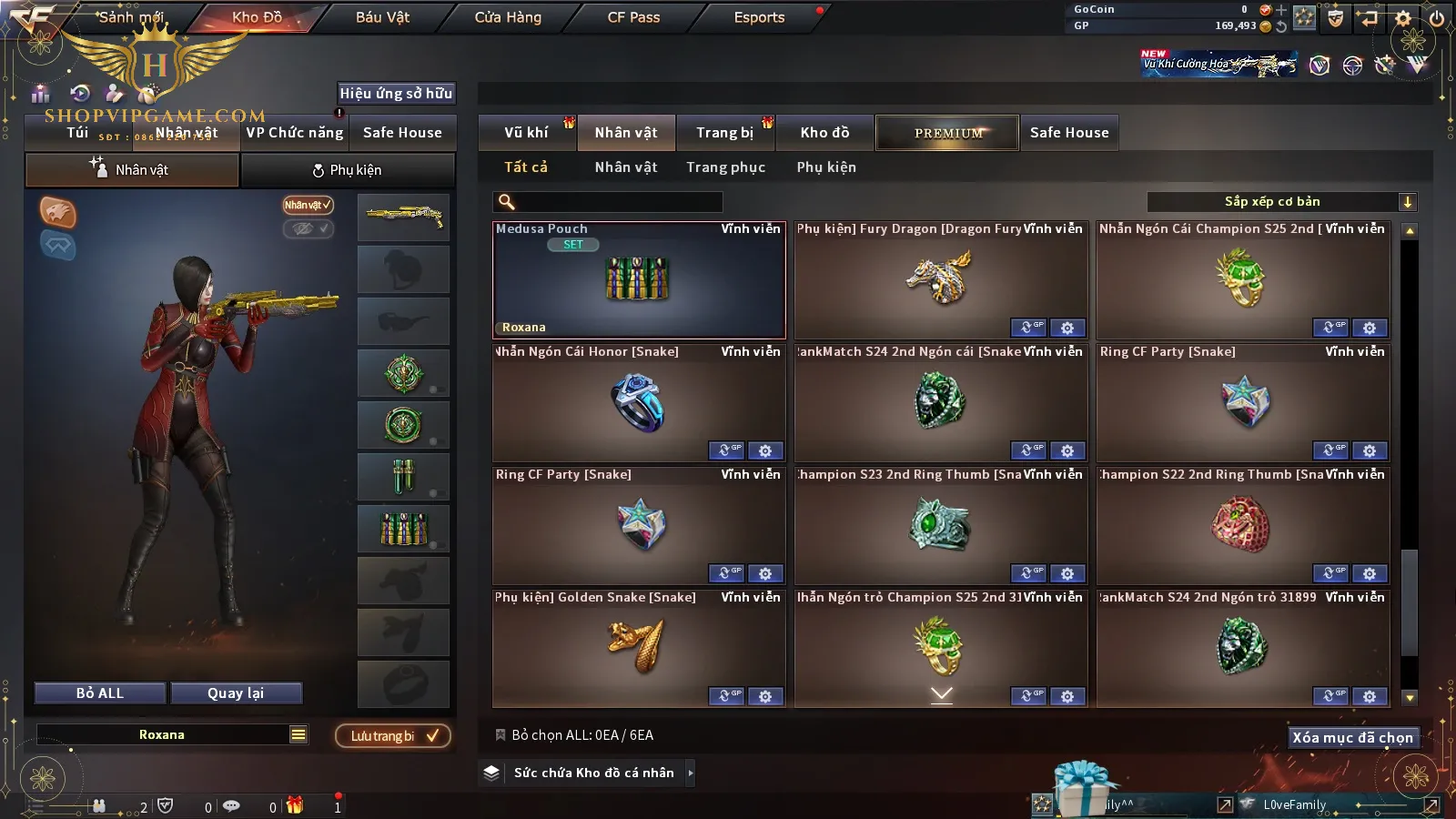
Task: Click Xóa mục đã chọn button
Action: click(1353, 737)
